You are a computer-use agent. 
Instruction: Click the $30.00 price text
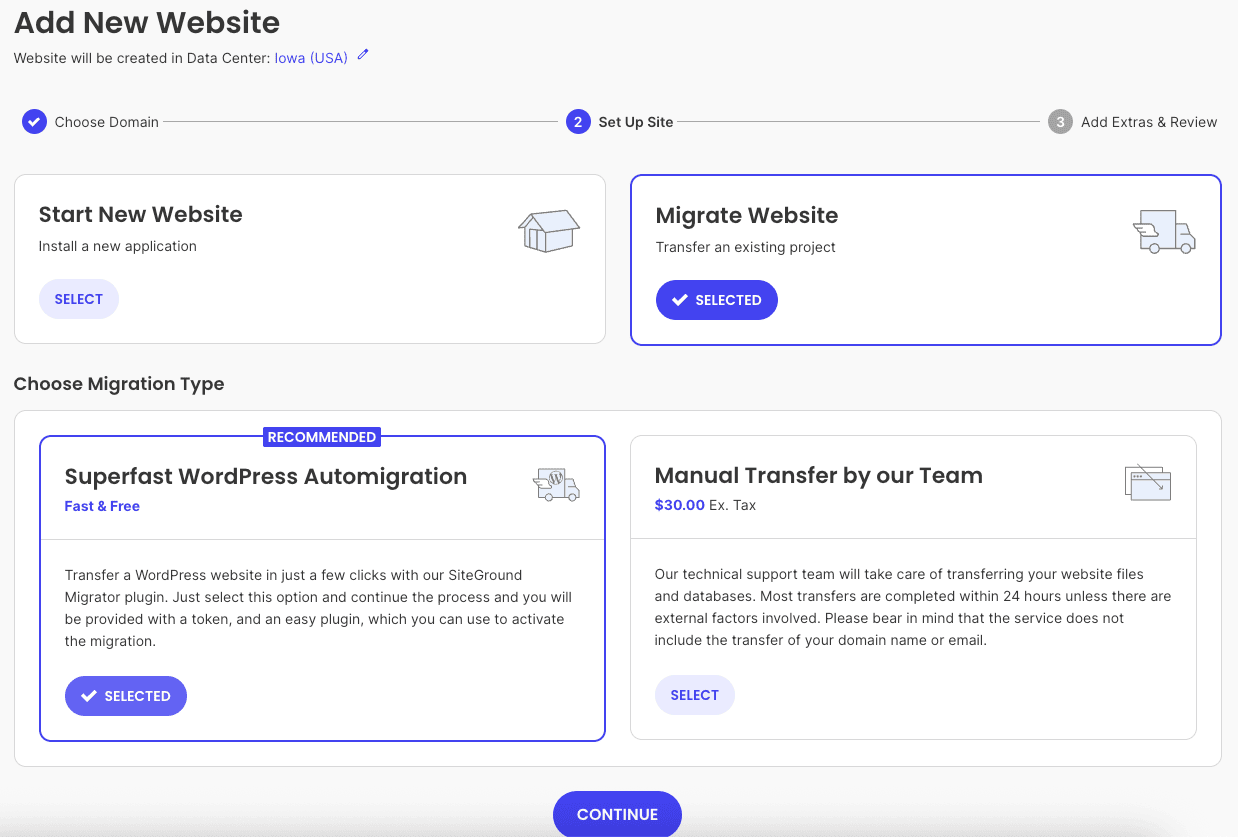[680, 505]
